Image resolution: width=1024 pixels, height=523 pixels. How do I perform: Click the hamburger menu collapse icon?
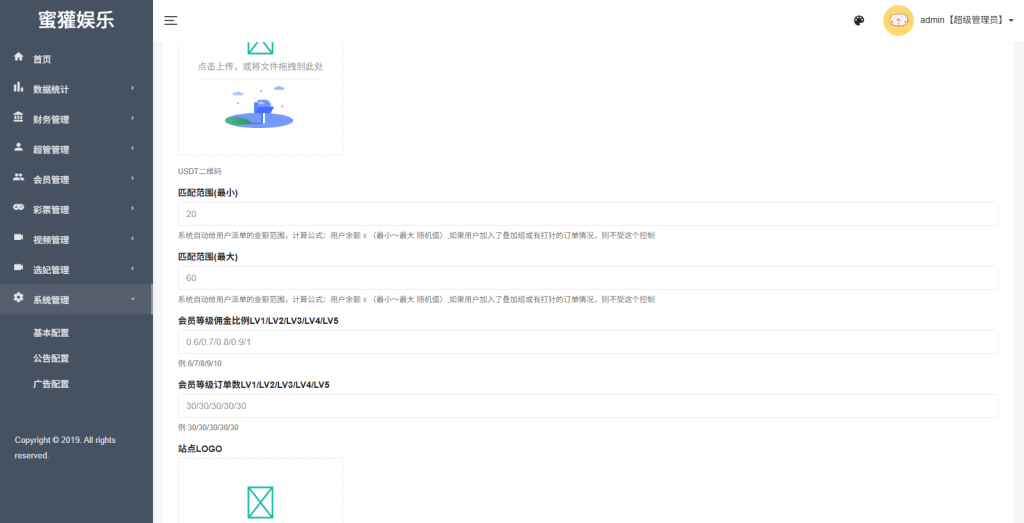pyautogui.click(x=171, y=20)
